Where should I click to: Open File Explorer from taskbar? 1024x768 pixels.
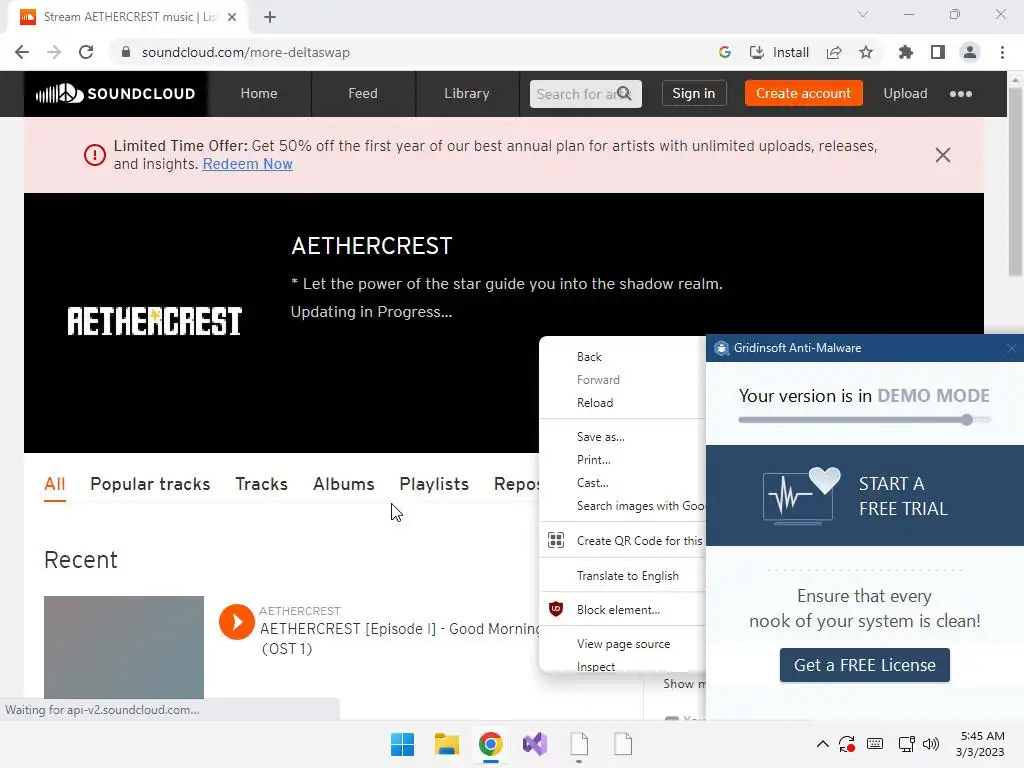(x=447, y=744)
